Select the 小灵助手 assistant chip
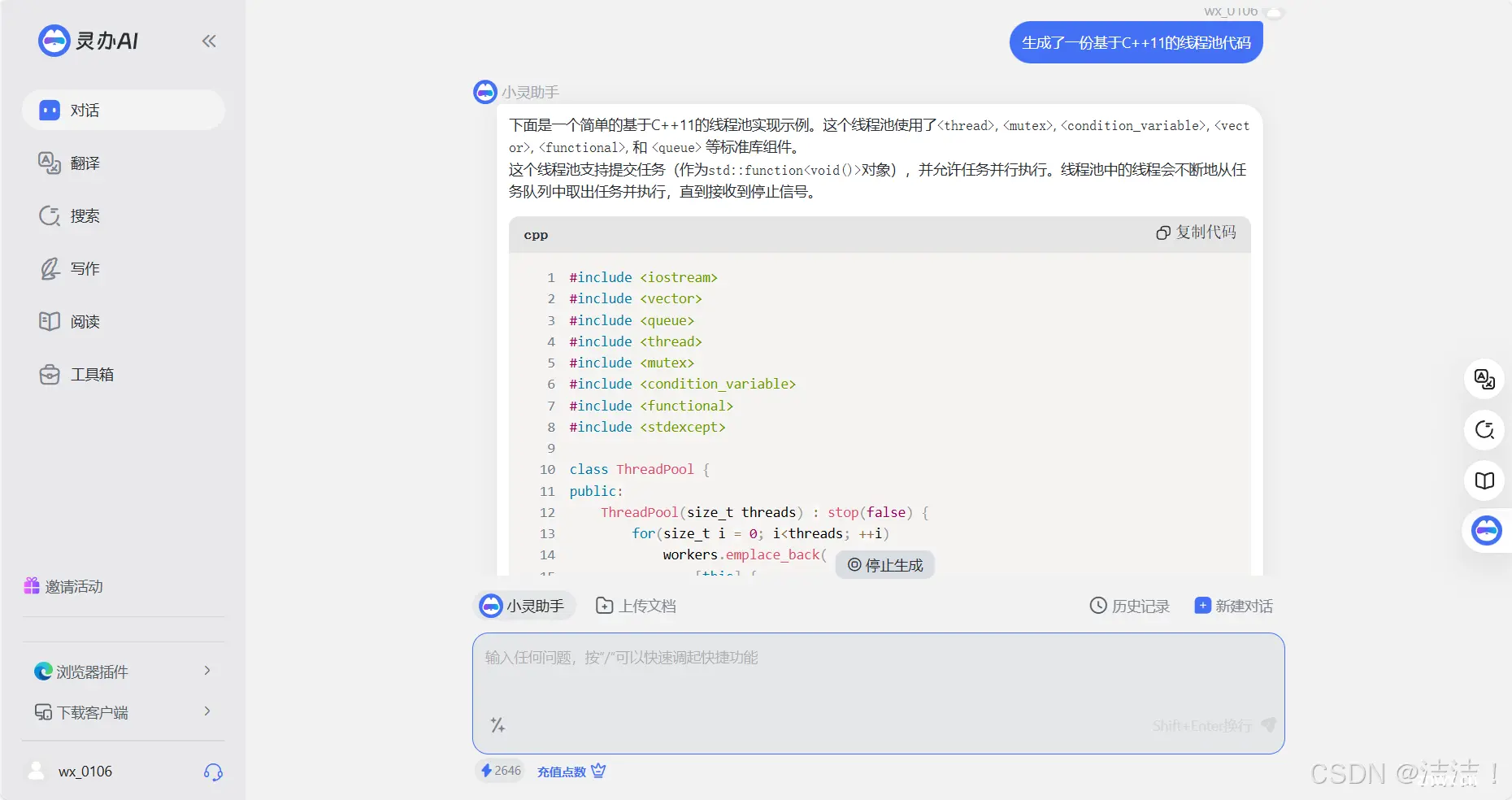This screenshot has height=800, width=1512. (524, 606)
